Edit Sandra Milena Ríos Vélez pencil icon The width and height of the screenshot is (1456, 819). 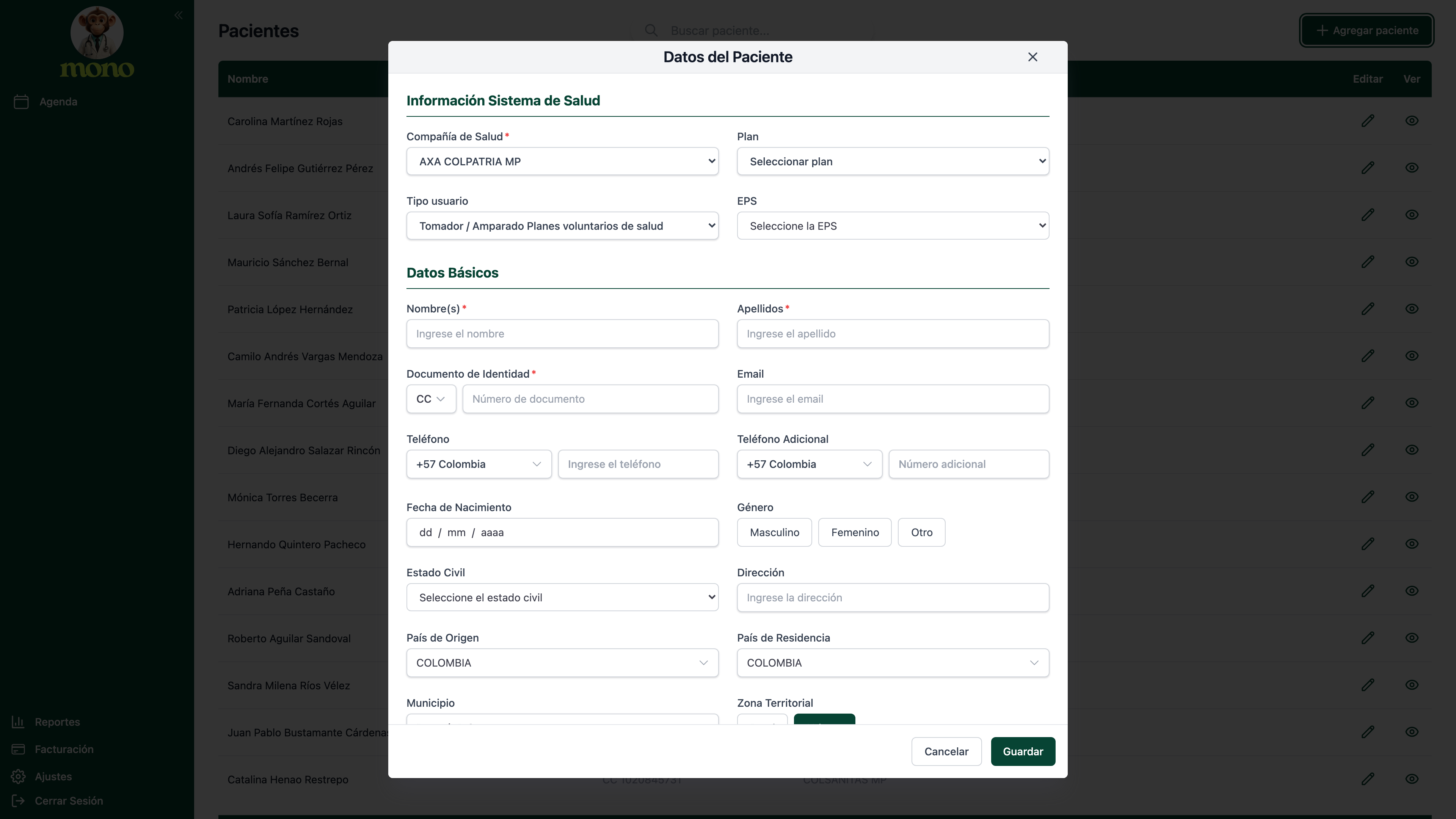[1367, 684]
